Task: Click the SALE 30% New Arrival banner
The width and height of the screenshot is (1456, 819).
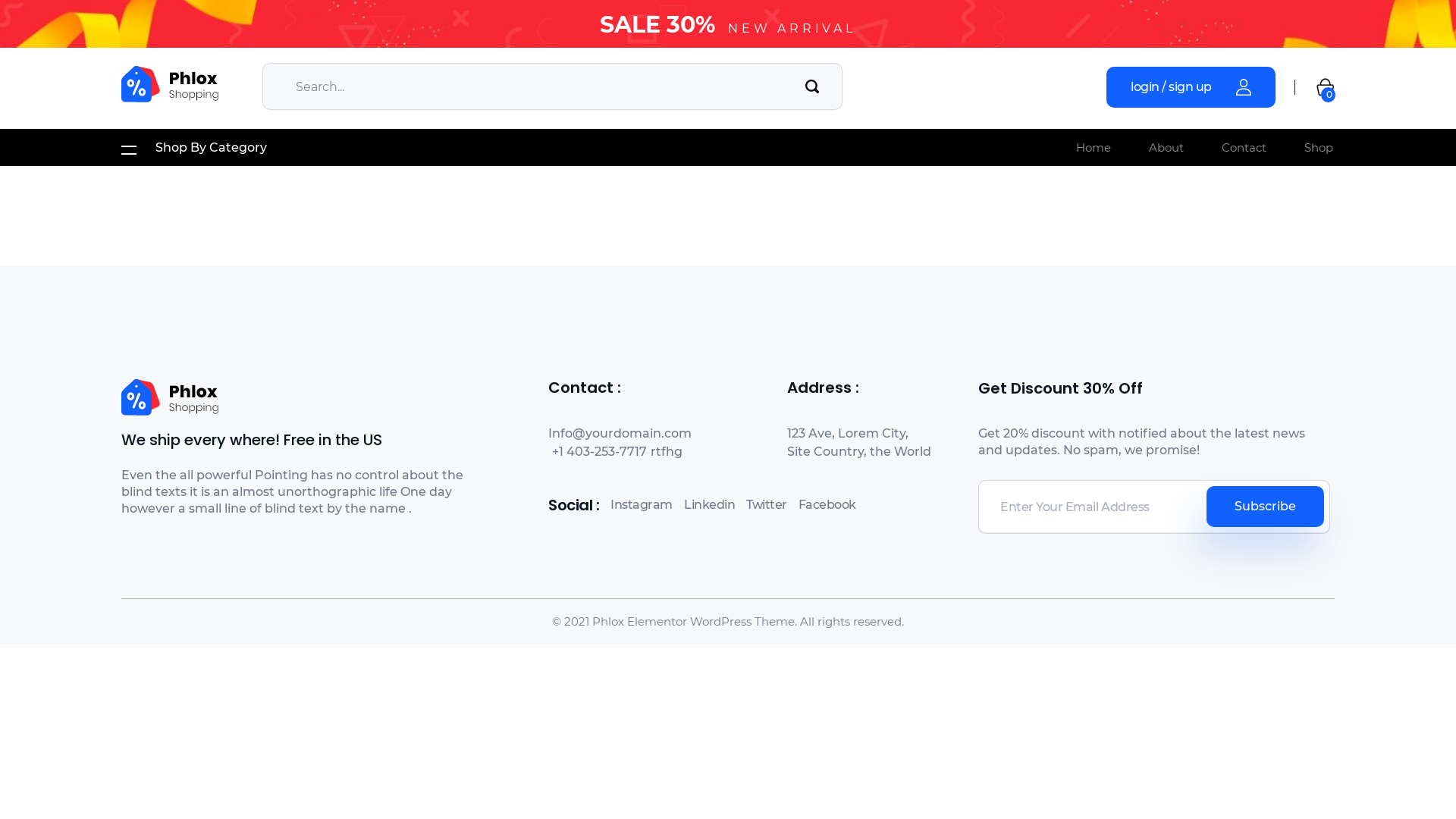Action: pyautogui.click(x=727, y=24)
